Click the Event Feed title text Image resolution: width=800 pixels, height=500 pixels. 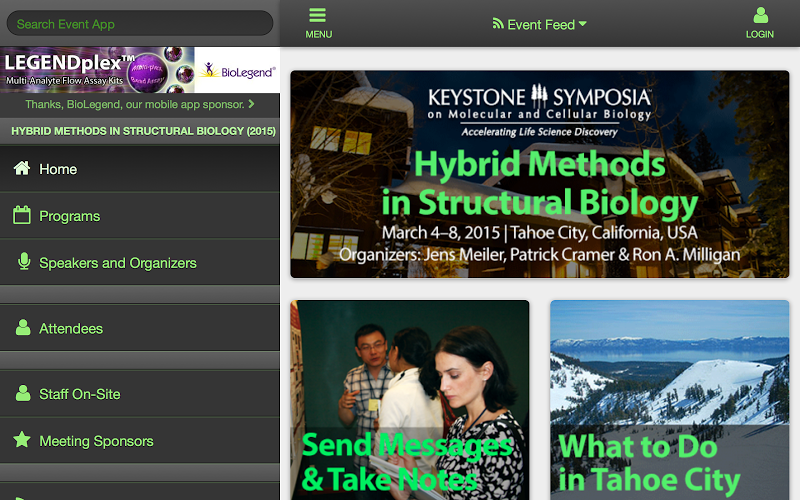click(541, 24)
